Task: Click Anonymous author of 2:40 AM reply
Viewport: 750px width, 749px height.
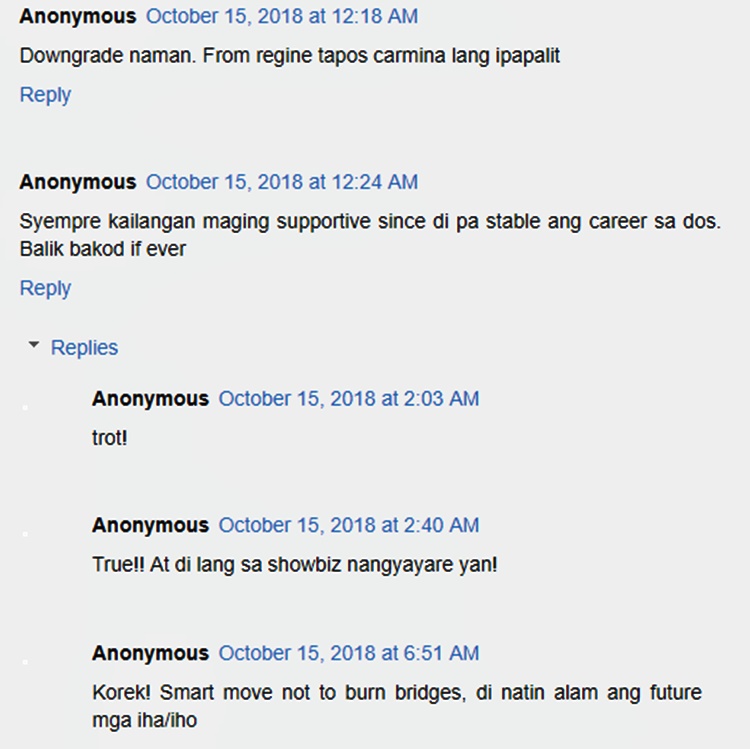Action: pos(150,525)
